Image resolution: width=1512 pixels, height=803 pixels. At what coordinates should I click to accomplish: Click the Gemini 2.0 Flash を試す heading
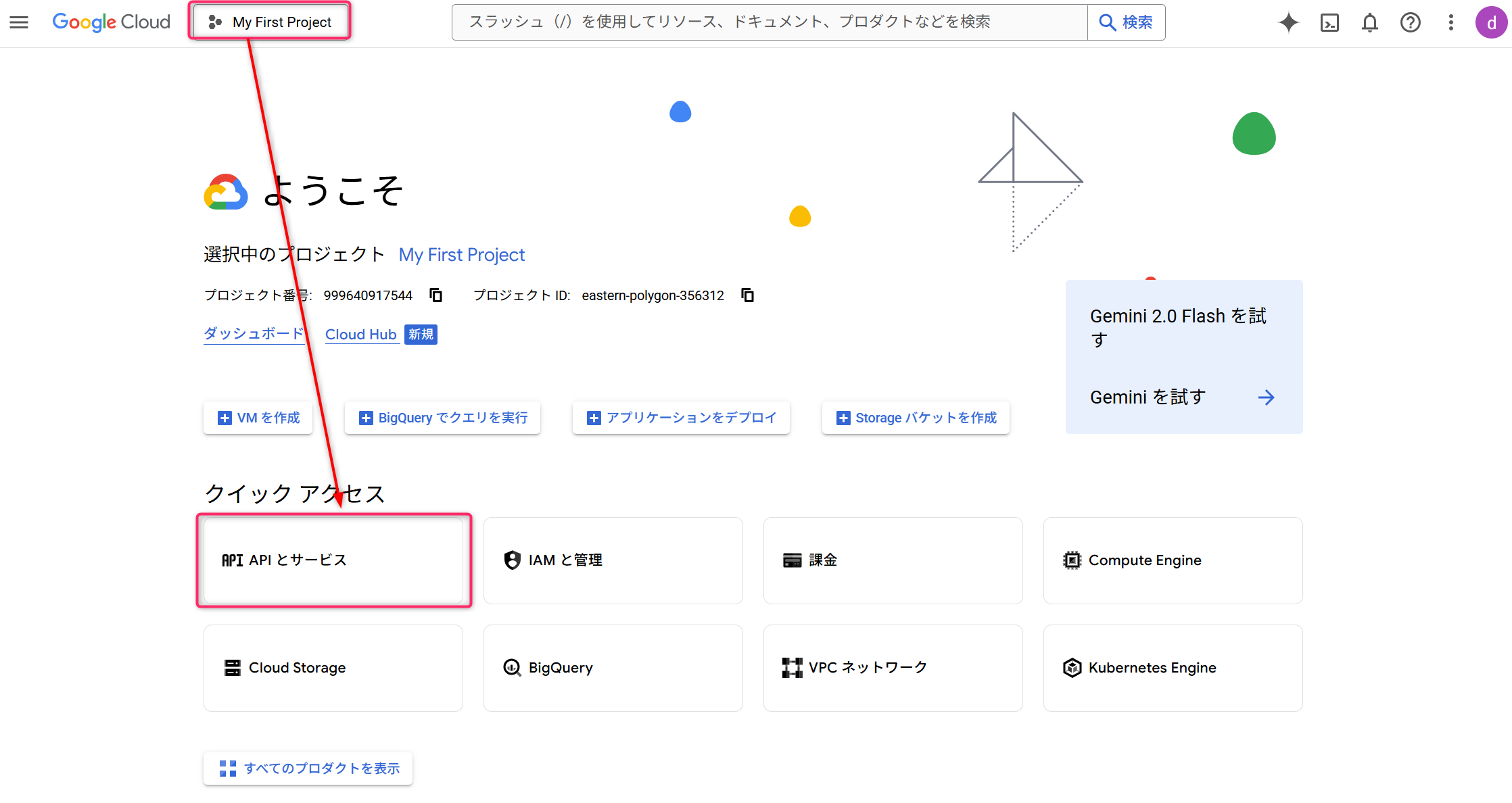[1178, 327]
